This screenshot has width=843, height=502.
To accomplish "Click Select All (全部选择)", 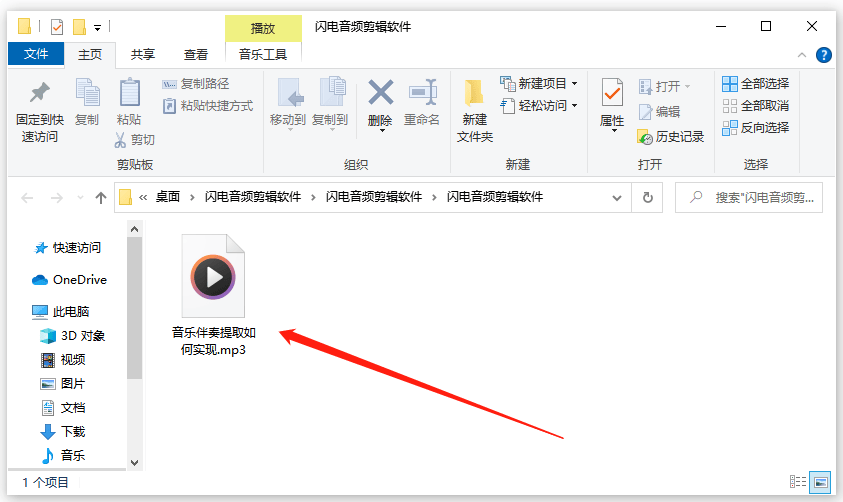I will (x=755, y=84).
